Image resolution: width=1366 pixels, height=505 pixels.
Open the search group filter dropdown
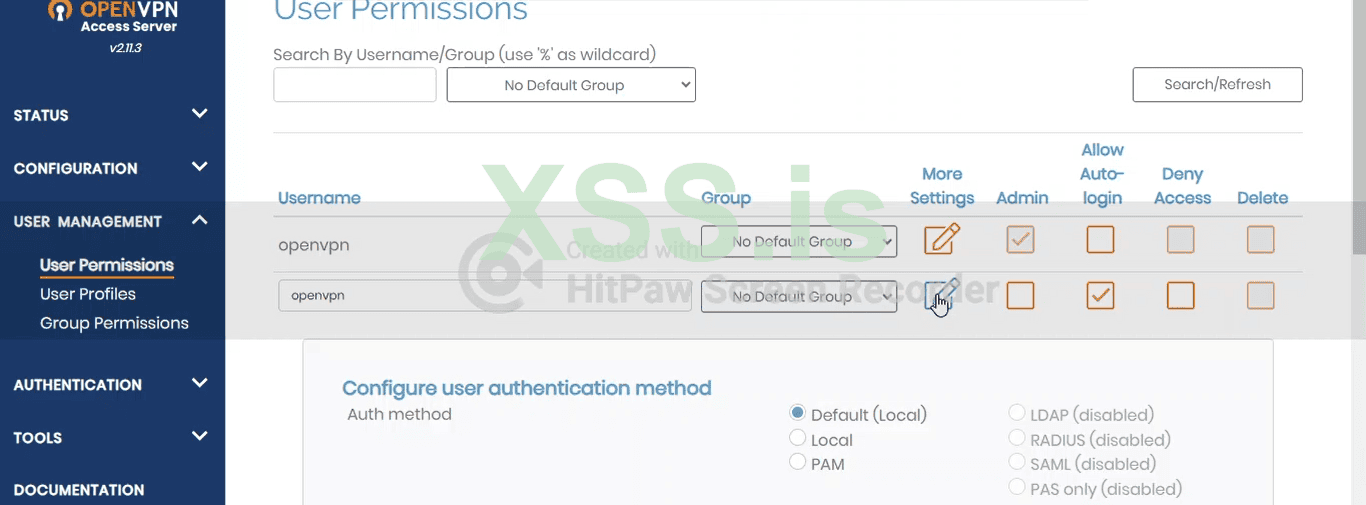(x=571, y=85)
